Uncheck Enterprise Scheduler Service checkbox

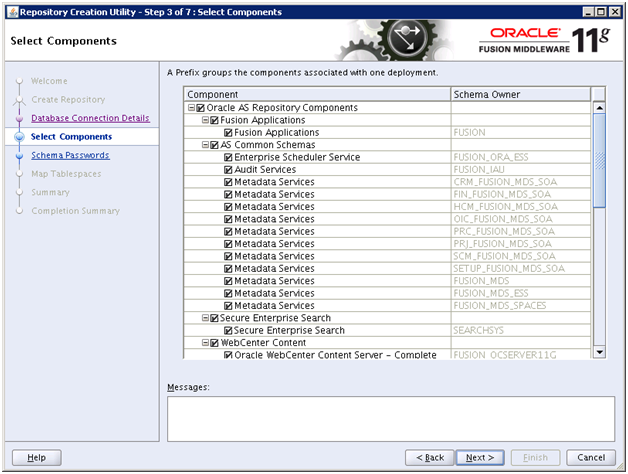coord(228,157)
